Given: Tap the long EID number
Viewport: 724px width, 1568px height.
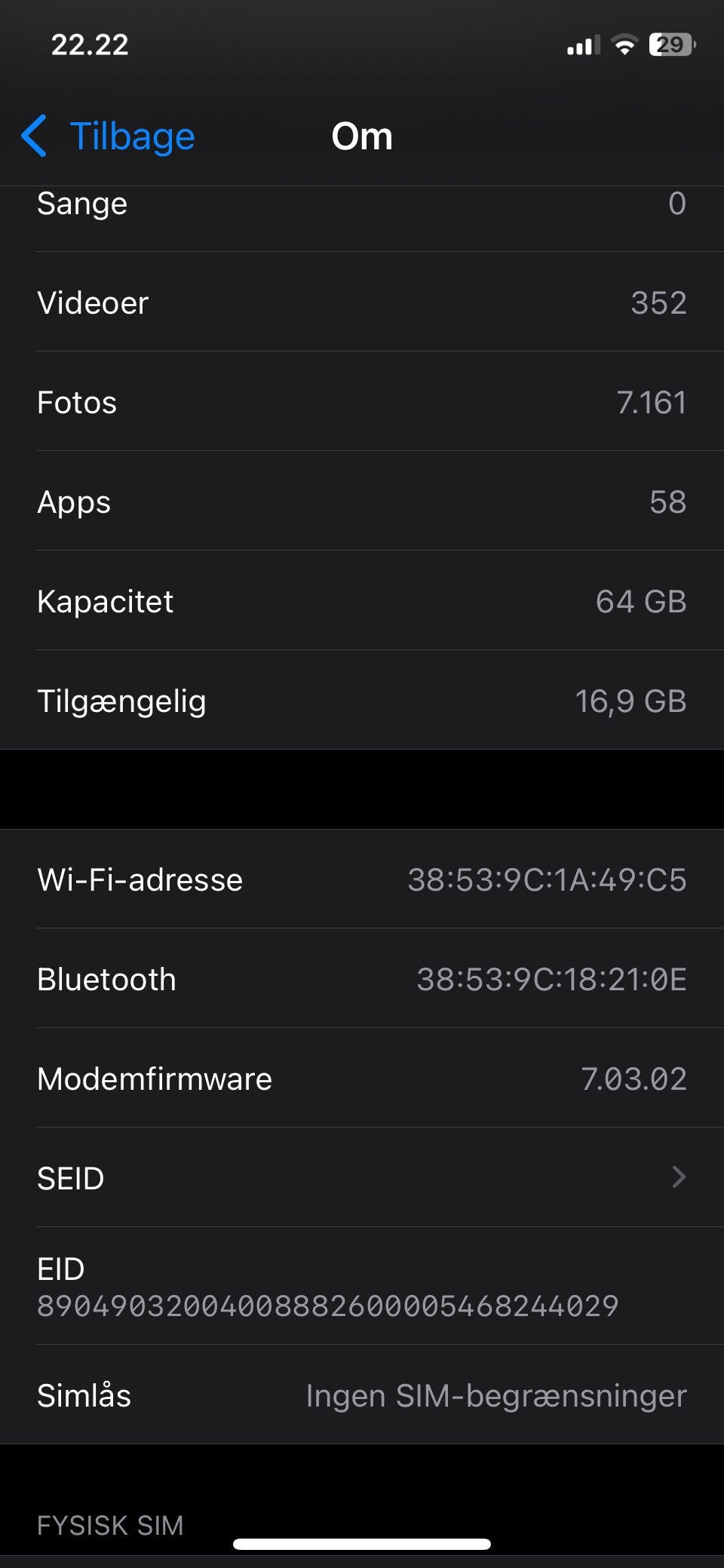Looking at the screenshot, I should (x=328, y=1306).
